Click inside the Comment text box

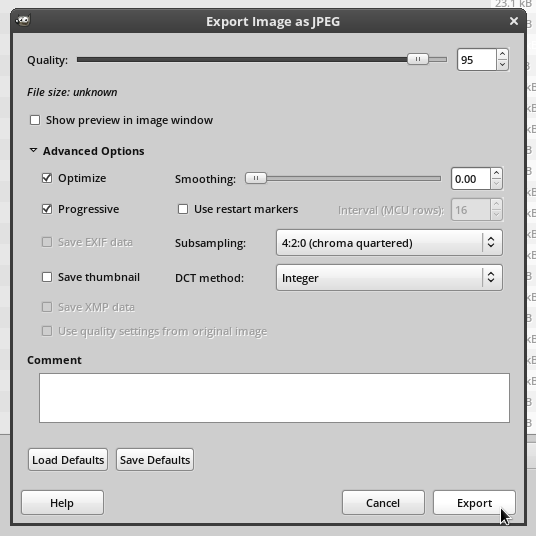274,398
